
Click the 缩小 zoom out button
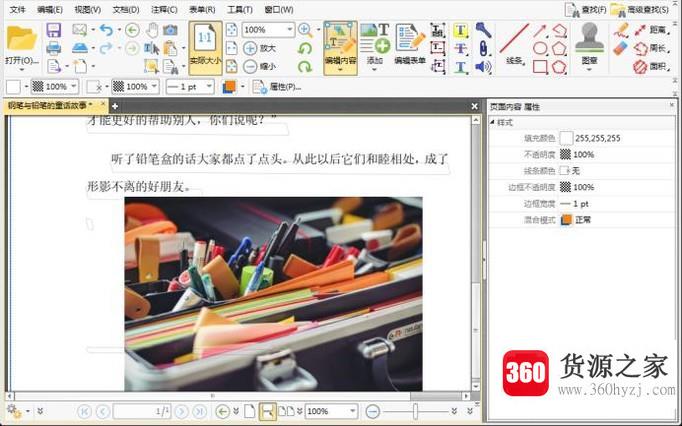(x=260, y=67)
